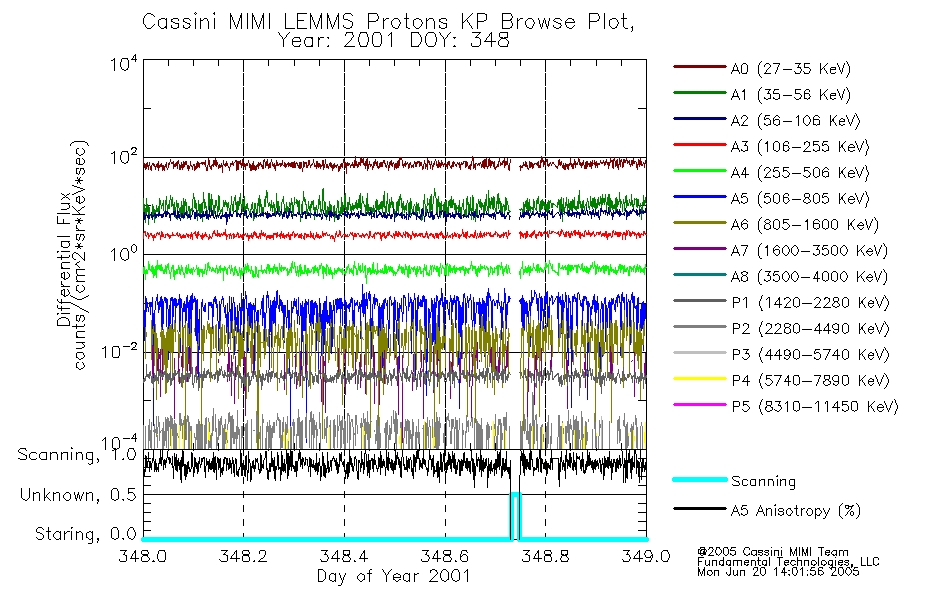Click the dark red A0 legend line swatch
The image size is (950, 600).
click(699, 67)
